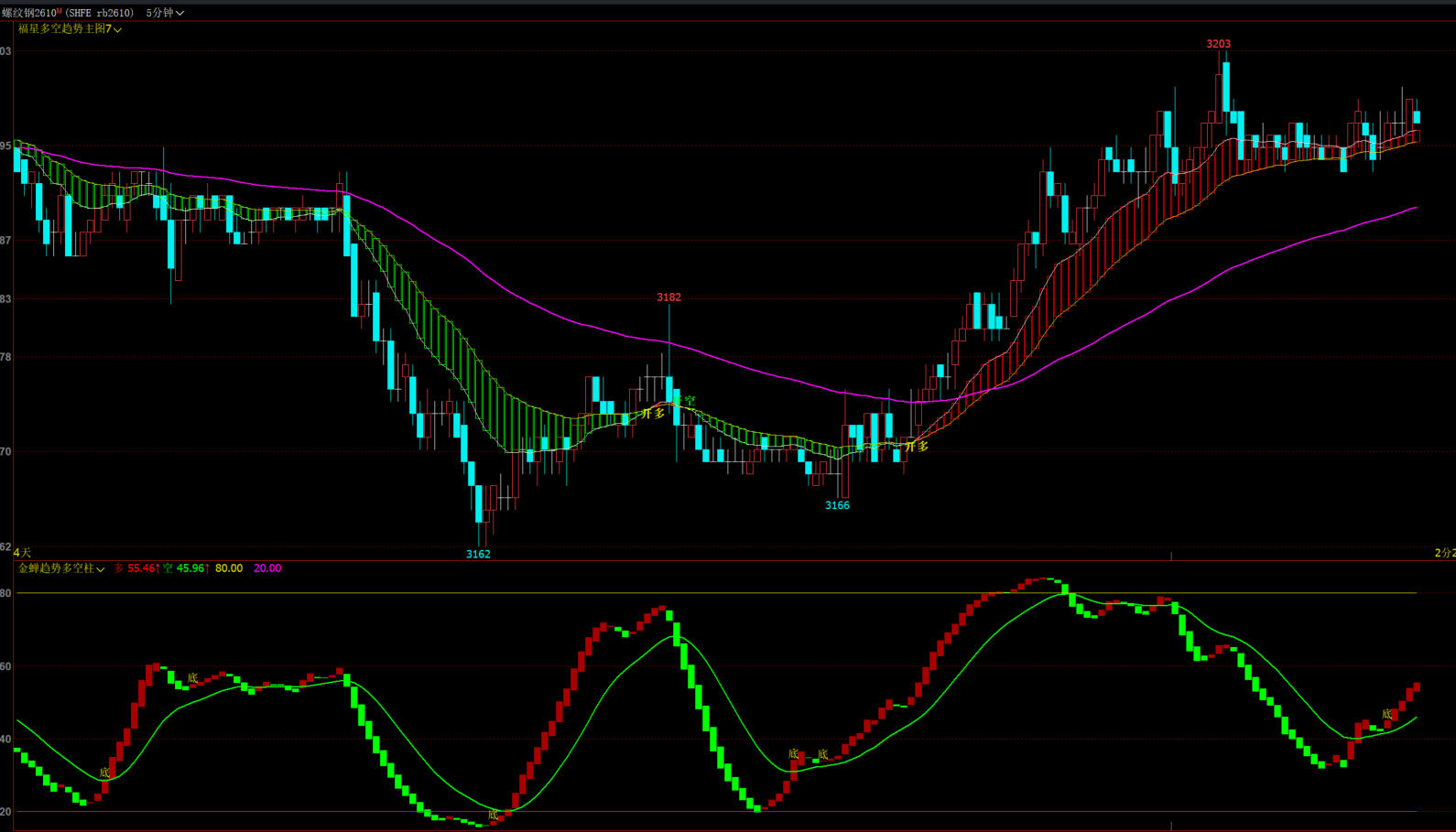The width and height of the screenshot is (1456, 832).
Task: Click the leftmost 底 marker in the oscillator panel
Action: pos(104,773)
